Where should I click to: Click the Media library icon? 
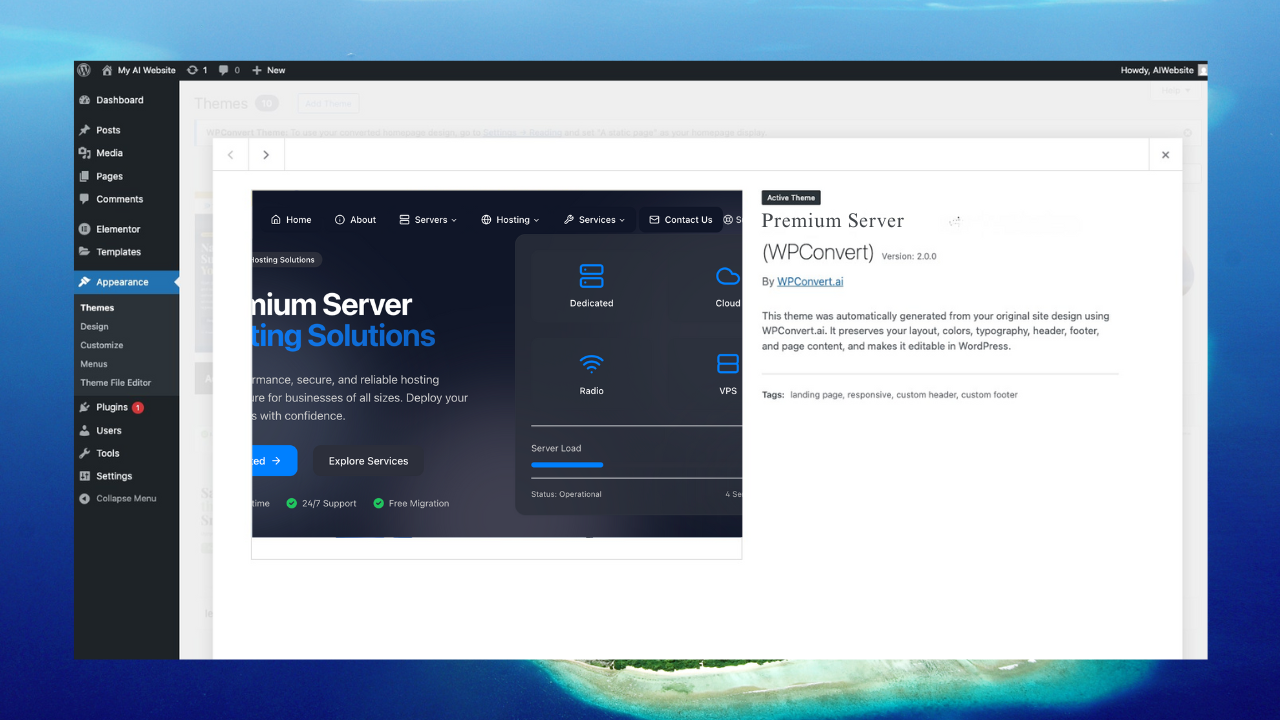85,153
